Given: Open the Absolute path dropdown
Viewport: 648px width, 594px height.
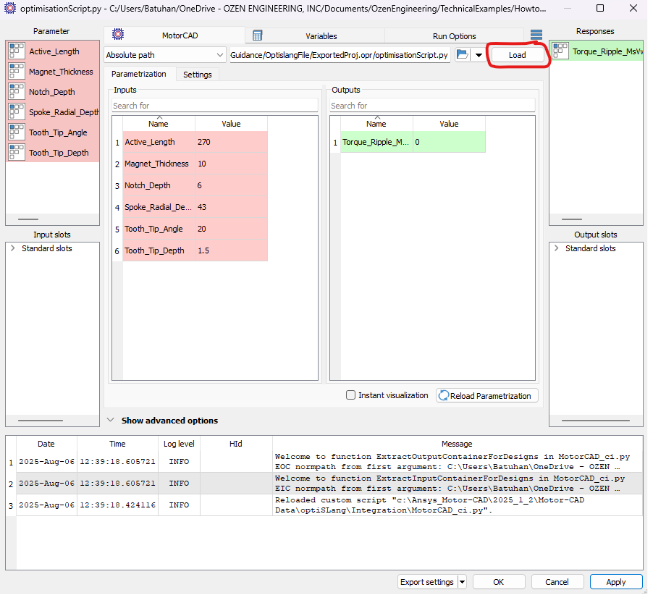Looking at the screenshot, I should 165,54.
